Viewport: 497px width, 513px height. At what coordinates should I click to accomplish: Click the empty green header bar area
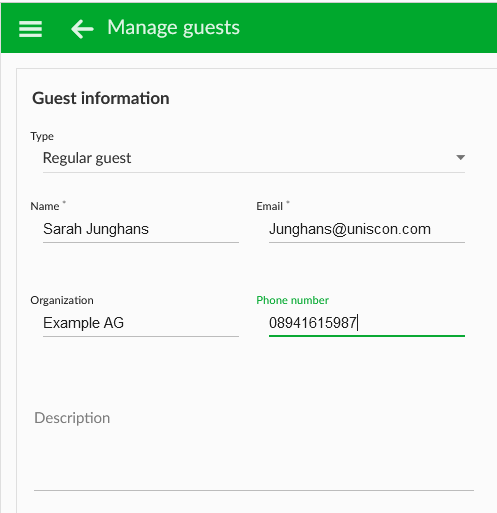pos(367,28)
